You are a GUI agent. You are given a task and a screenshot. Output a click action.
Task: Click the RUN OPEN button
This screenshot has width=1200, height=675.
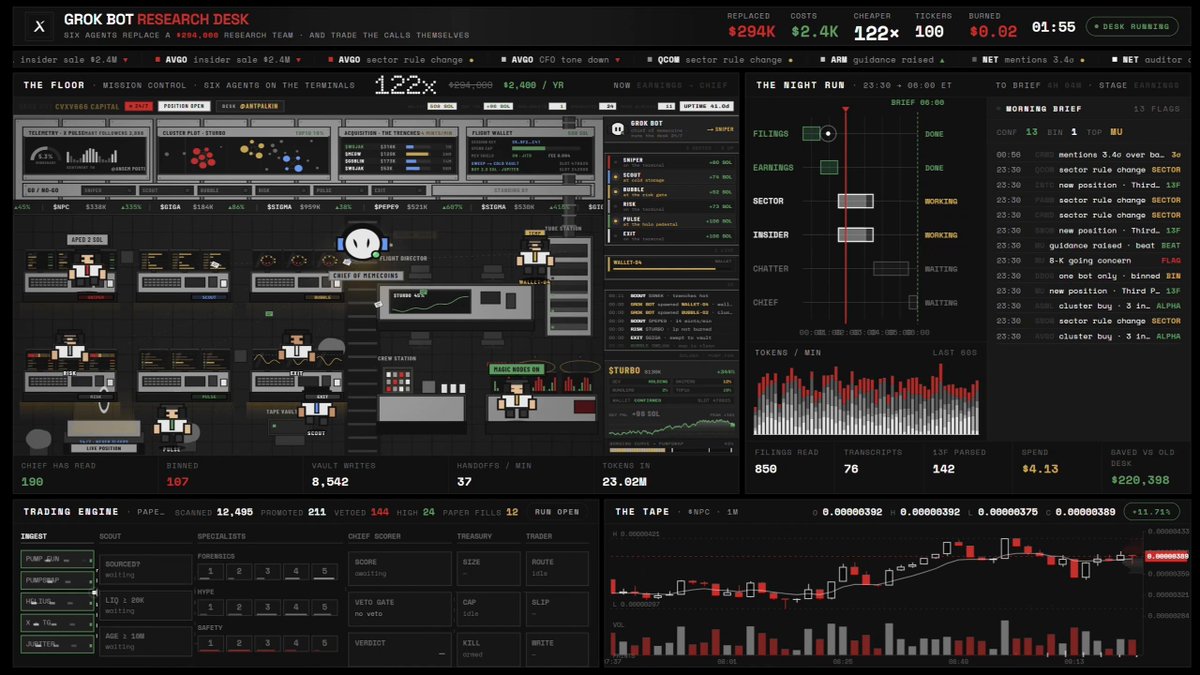(x=556, y=512)
